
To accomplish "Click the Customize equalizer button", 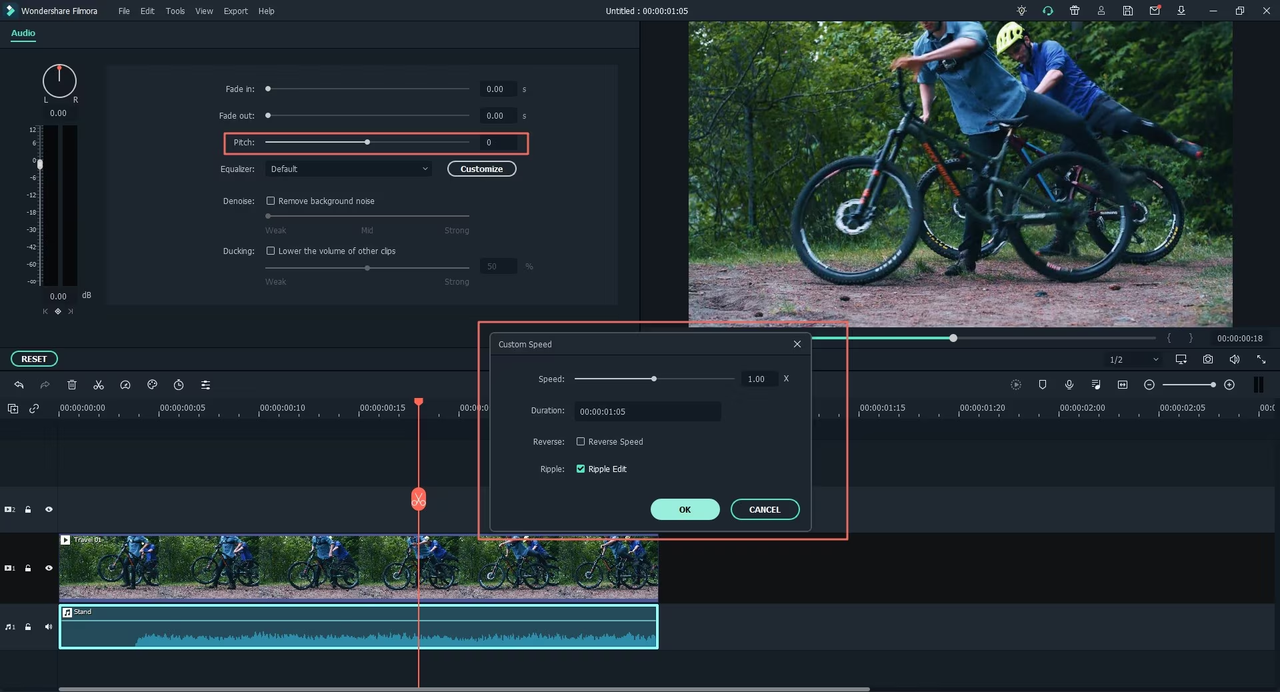I will 481,169.
